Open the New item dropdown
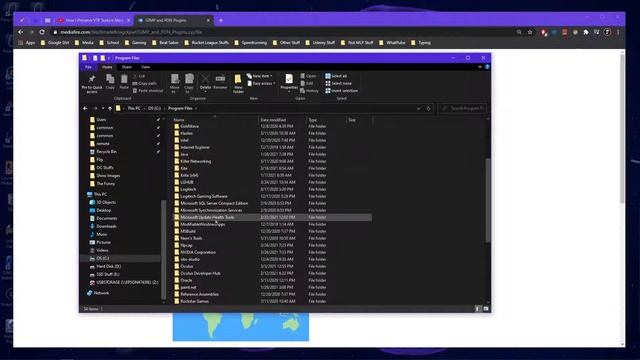 260,76
